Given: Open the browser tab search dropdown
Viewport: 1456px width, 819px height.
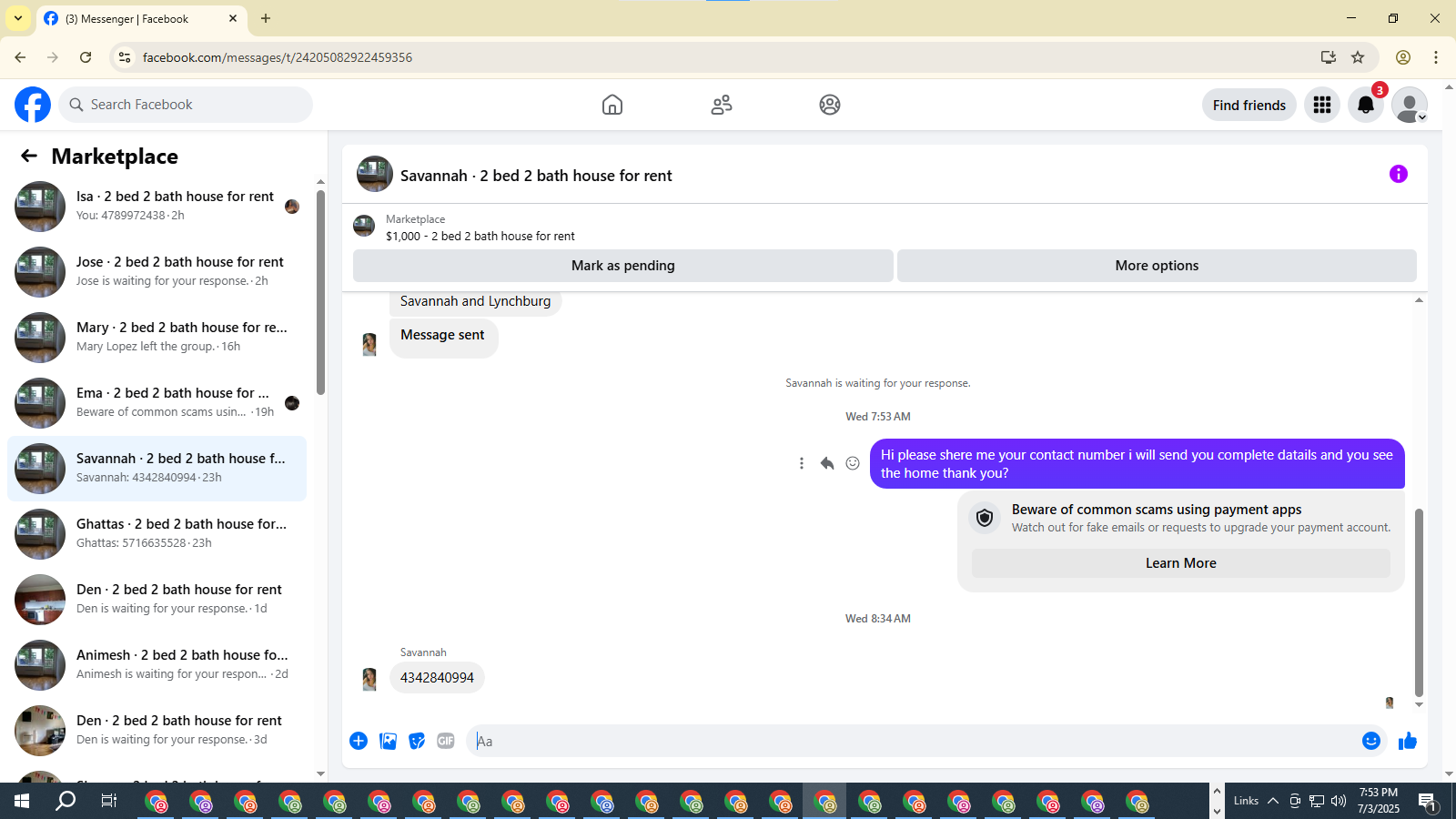Looking at the screenshot, I should coord(18,18).
